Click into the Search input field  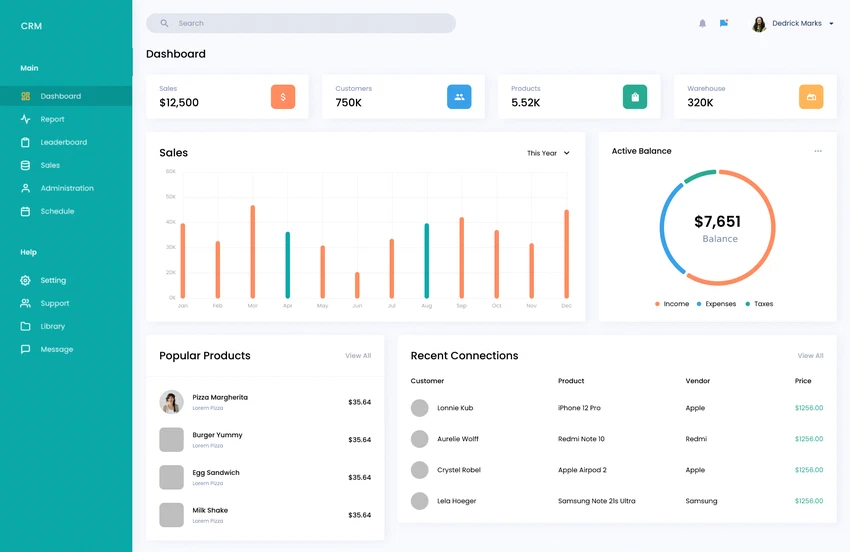310,23
